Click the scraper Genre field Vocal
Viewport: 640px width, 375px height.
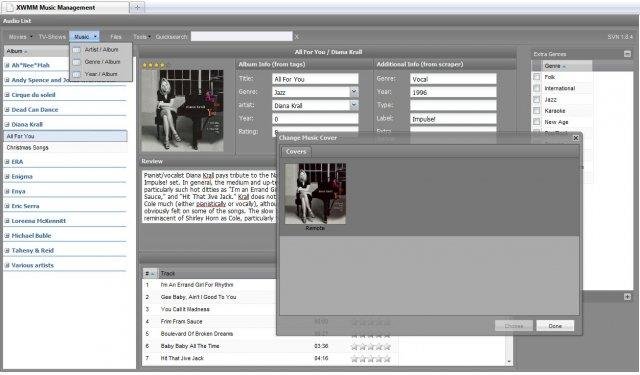[453, 79]
